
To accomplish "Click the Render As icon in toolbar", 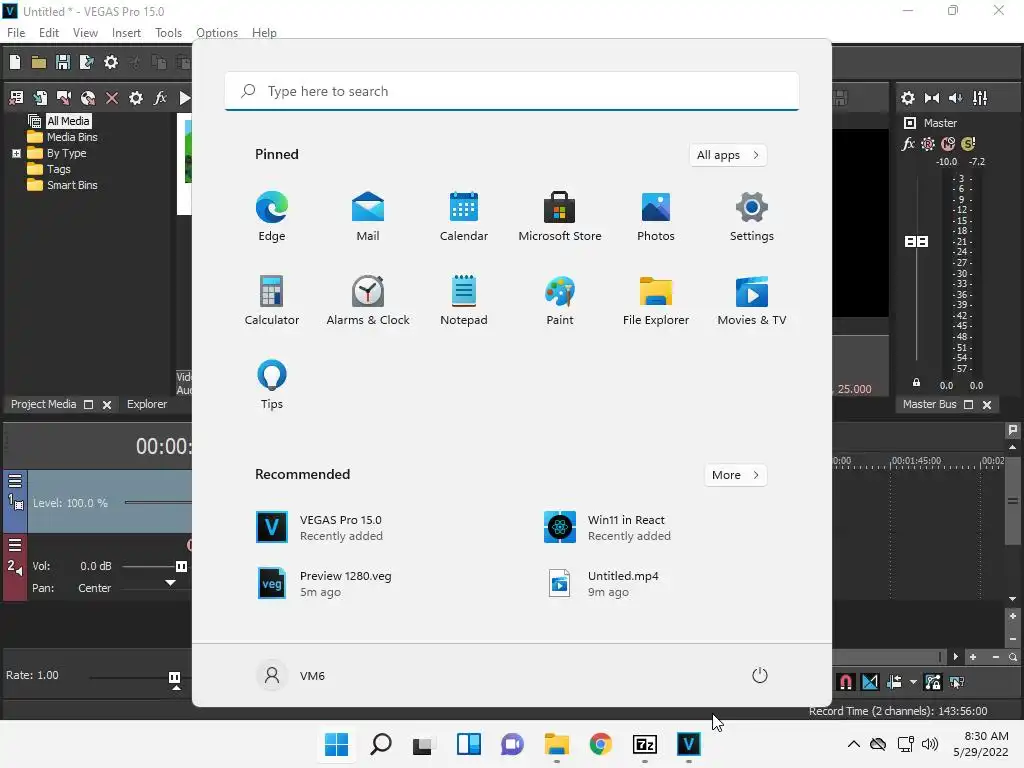I will (86, 62).
